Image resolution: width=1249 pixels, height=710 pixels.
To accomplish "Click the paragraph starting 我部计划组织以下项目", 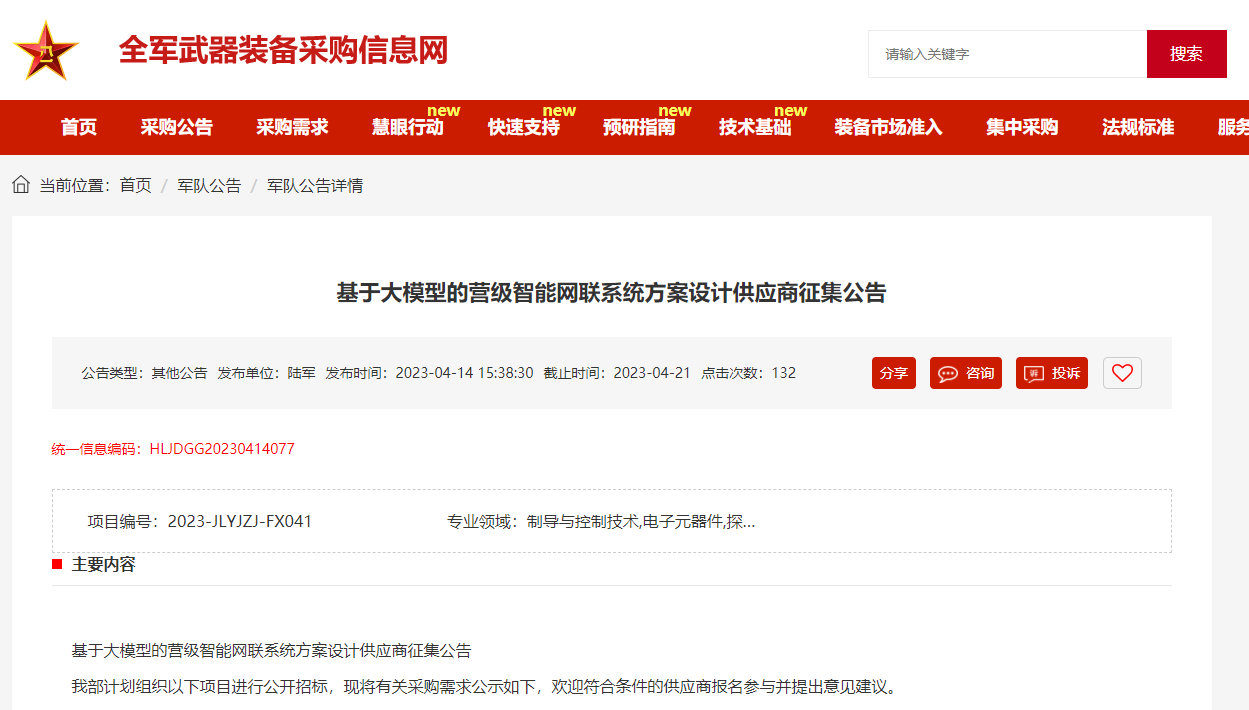I will click(x=485, y=687).
